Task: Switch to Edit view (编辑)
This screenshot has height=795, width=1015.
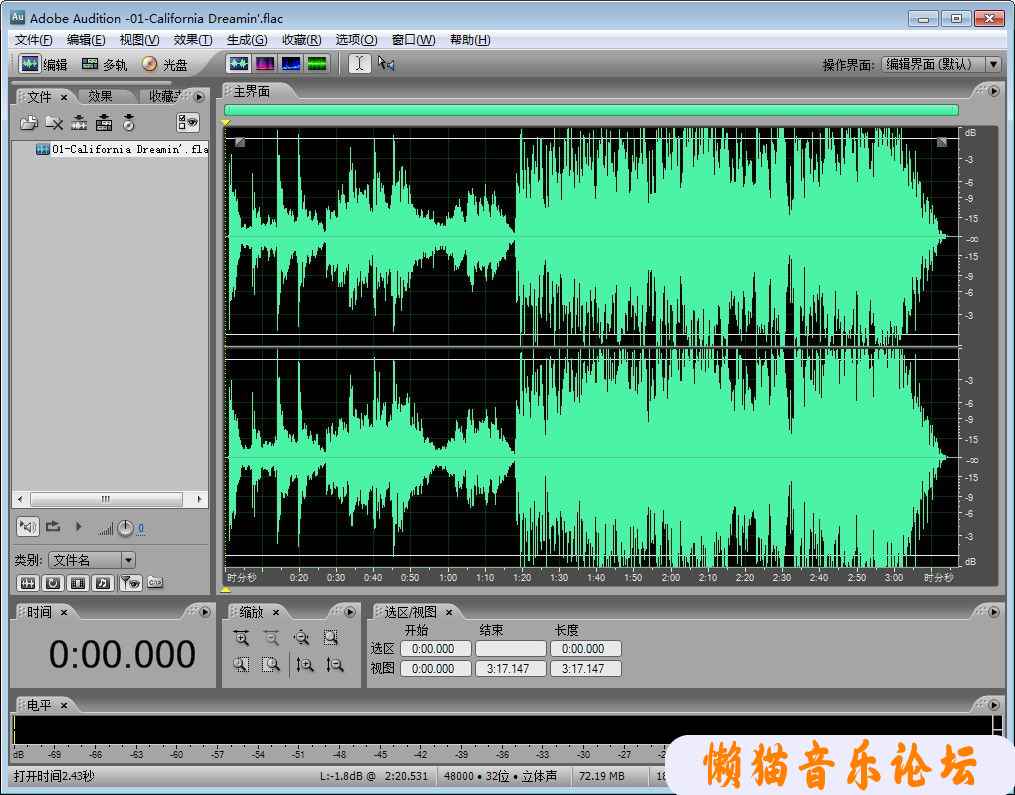Action: coord(43,64)
